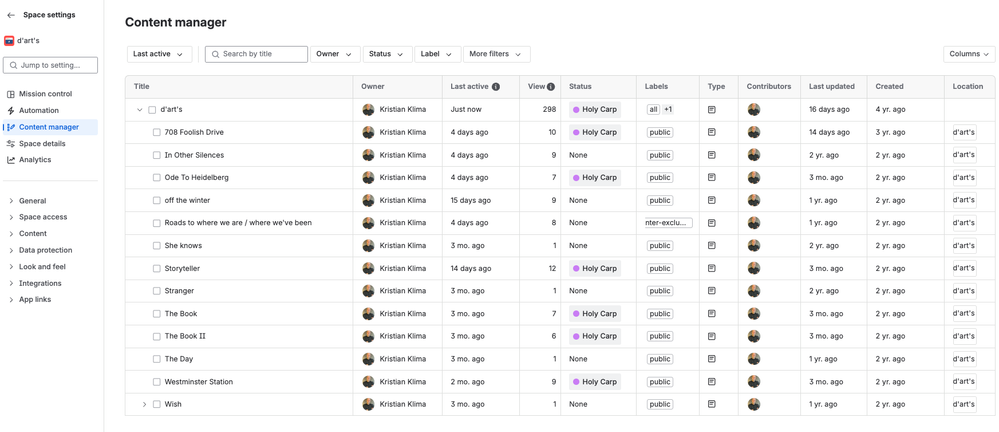999x432 pixels.
Task: Click the Mission control sidebar icon
Action: click(x=11, y=94)
